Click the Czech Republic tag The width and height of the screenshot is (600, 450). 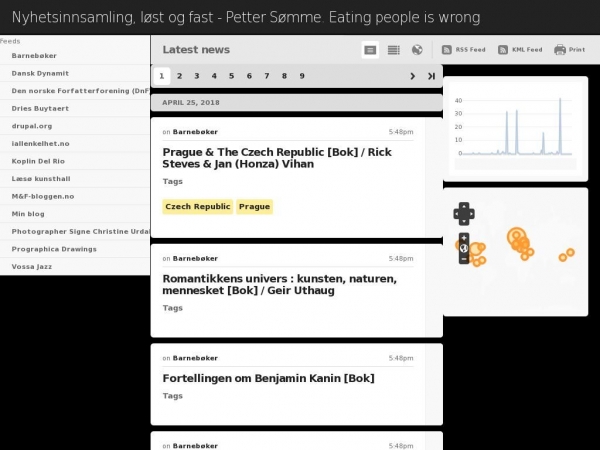(x=198, y=207)
